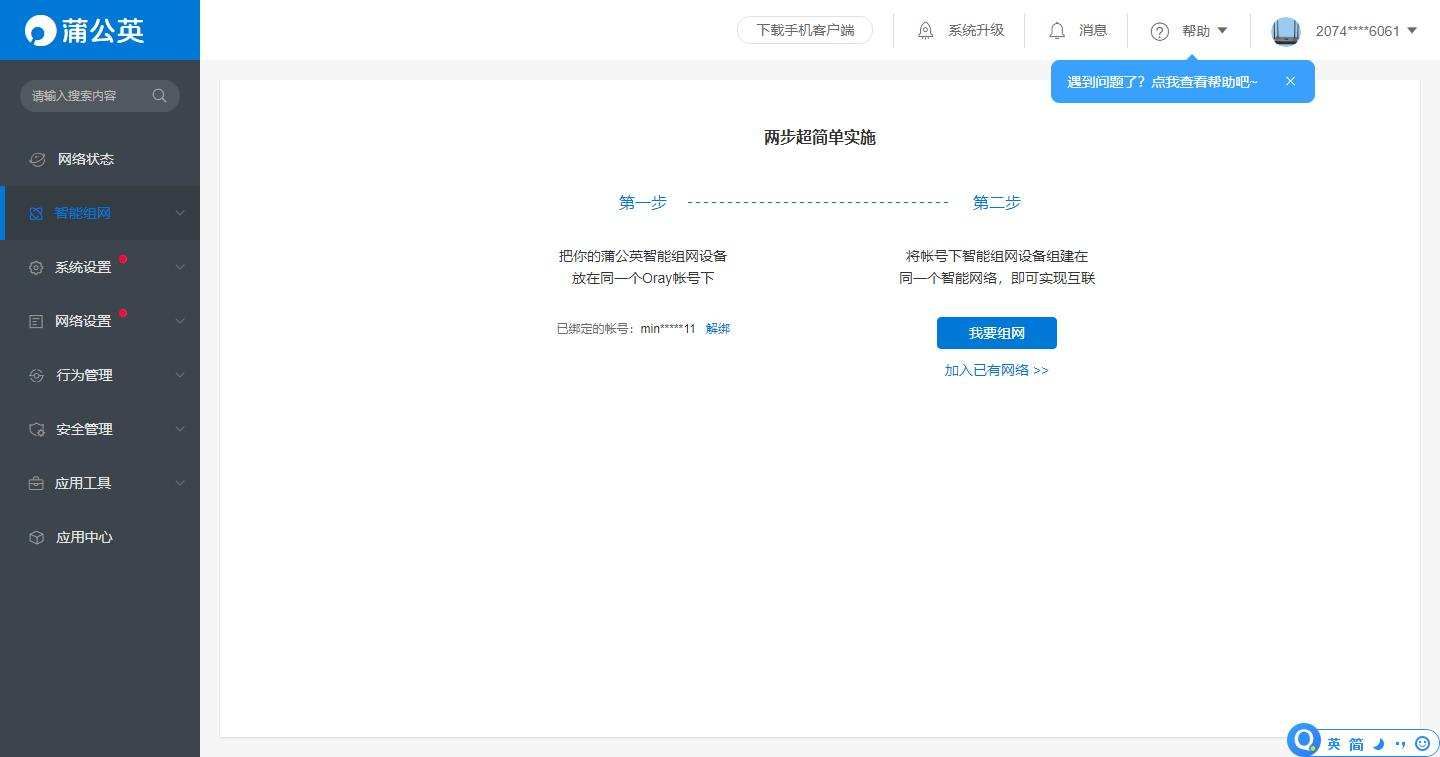The height and width of the screenshot is (757, 1440).
Task: Select 行为管理 in the sidebar
Action: (x=84, y=375)
